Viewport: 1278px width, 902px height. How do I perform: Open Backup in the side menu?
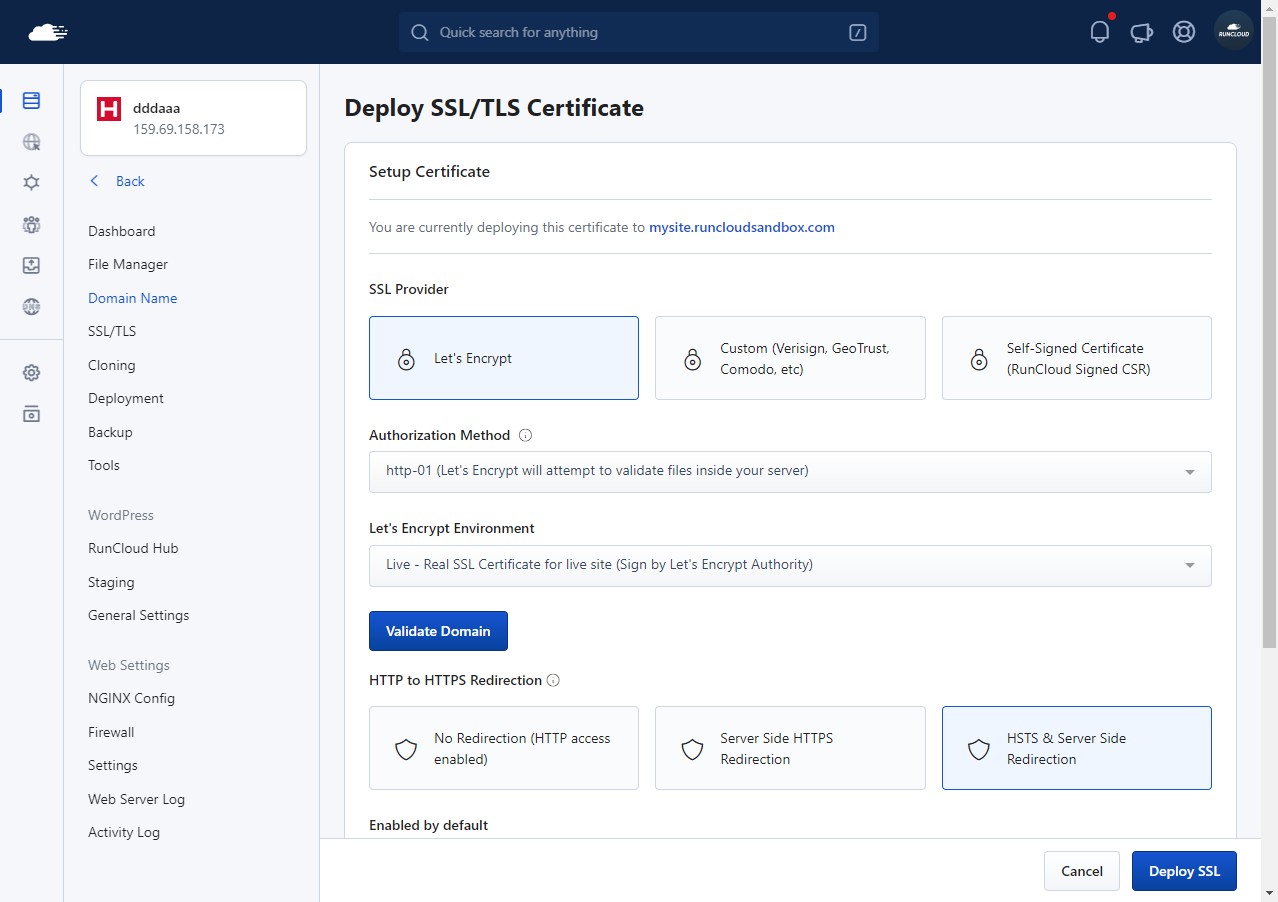(110, 432)
